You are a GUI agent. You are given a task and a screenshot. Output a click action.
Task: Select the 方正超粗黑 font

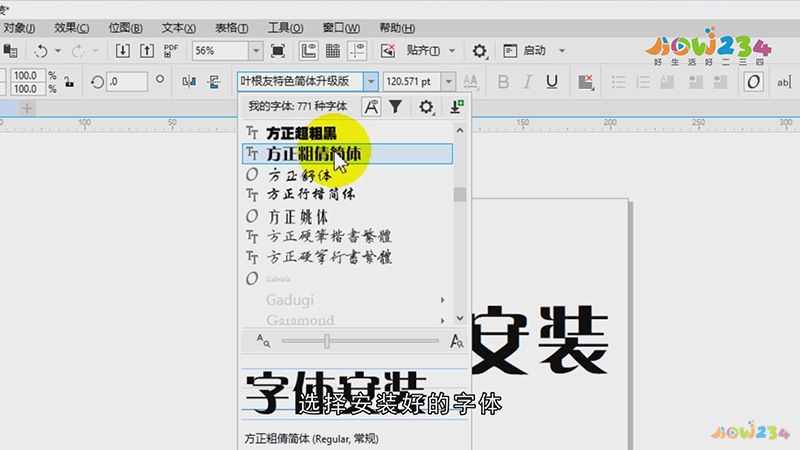[x=347, y=133]
